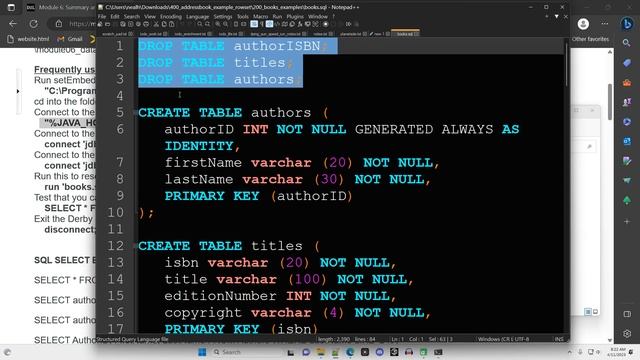Open the Edge tab actions menu icon
This screenshot has width=640, height=360.
pyautogui.click(x=11, y=7)
